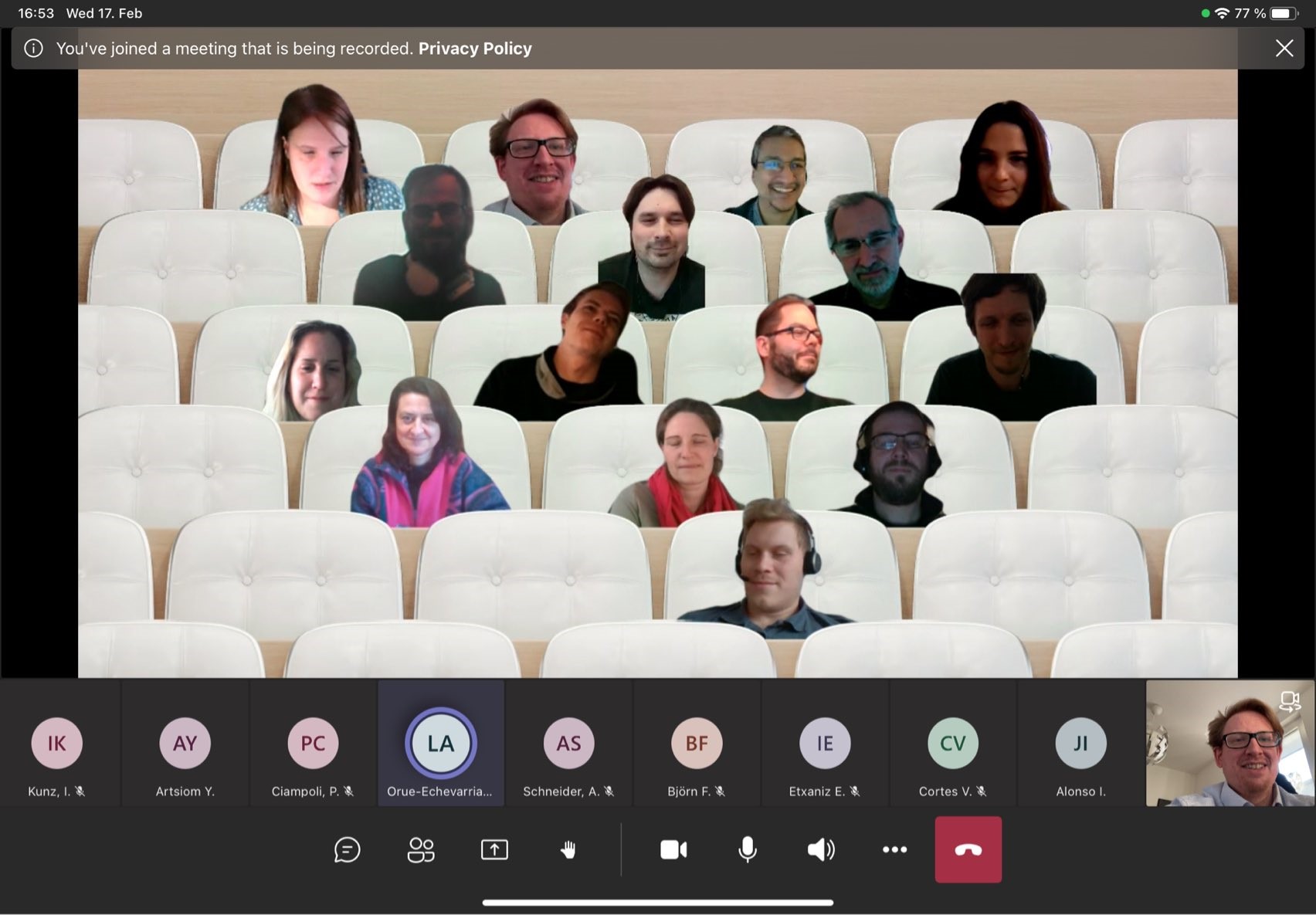
Task: Hang up the call
Action: pyautogui.click(x=968, y=849)
